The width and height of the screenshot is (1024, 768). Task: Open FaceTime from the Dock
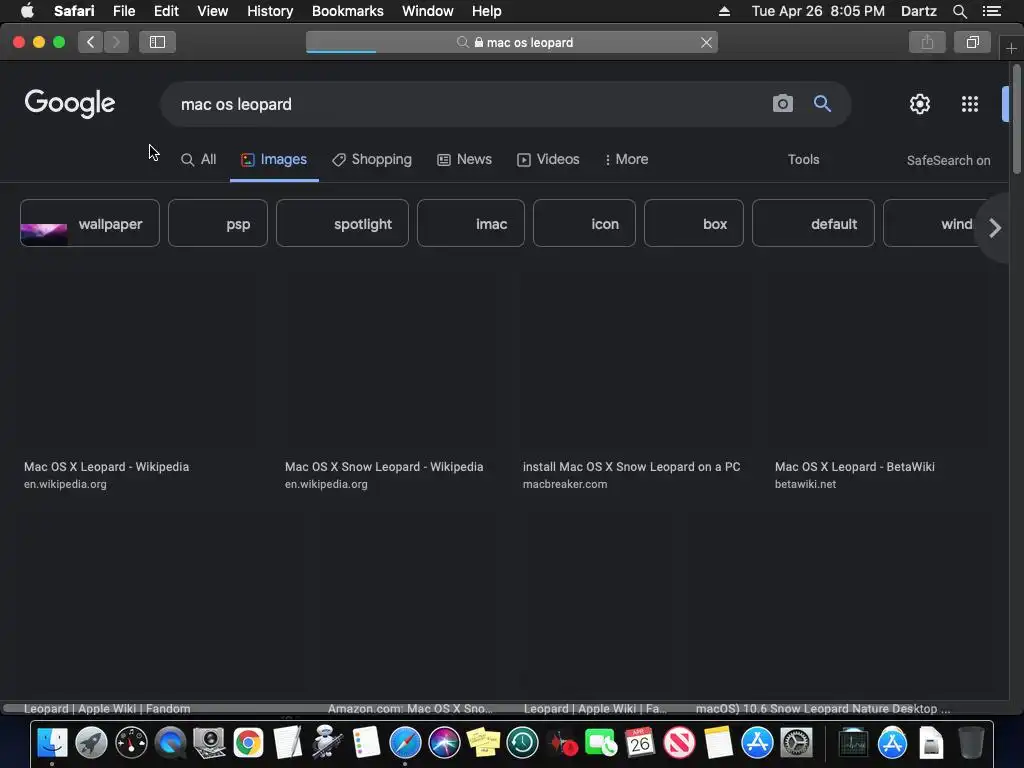coord(601,743)
